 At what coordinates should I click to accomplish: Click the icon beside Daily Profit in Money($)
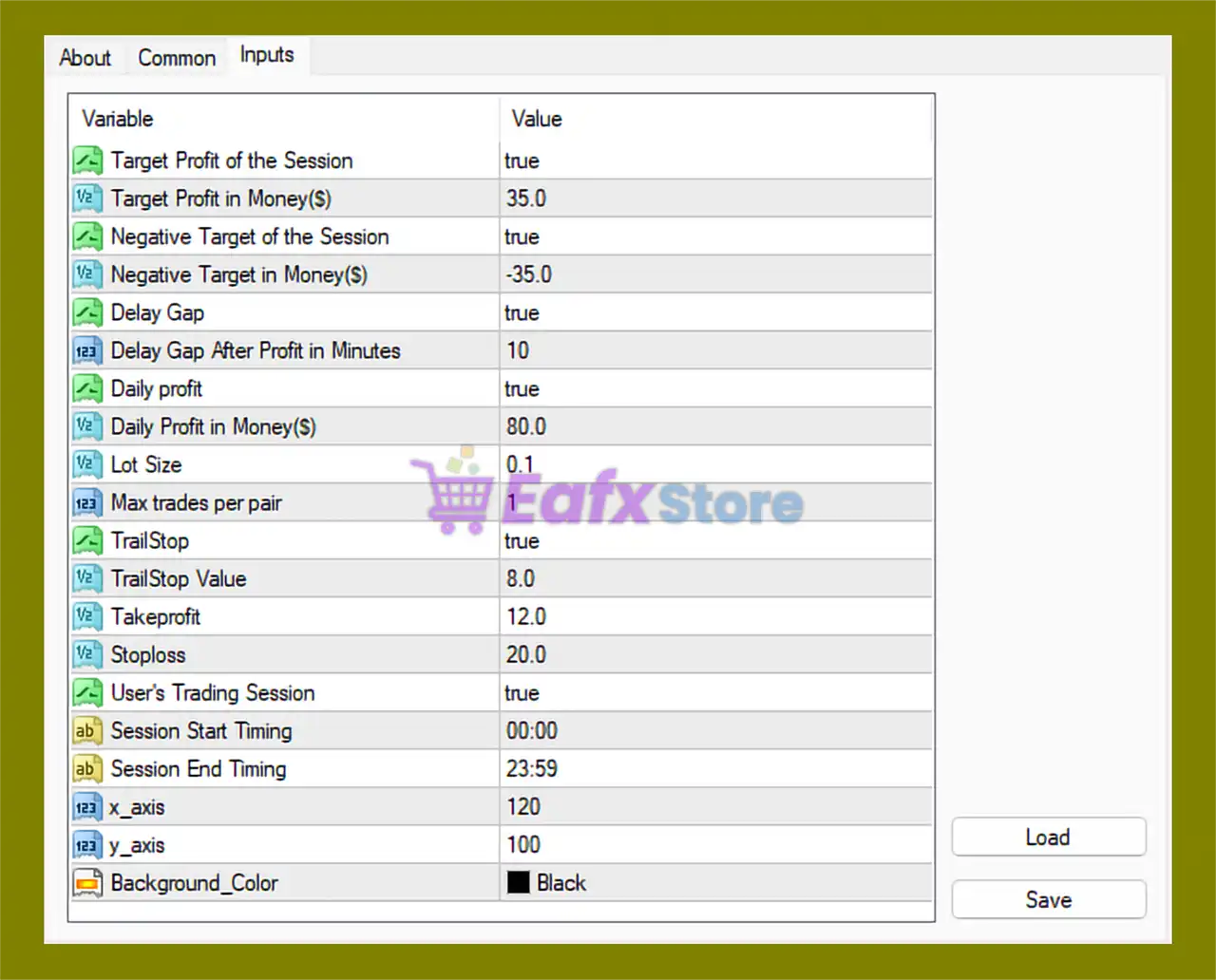(87, 426)
